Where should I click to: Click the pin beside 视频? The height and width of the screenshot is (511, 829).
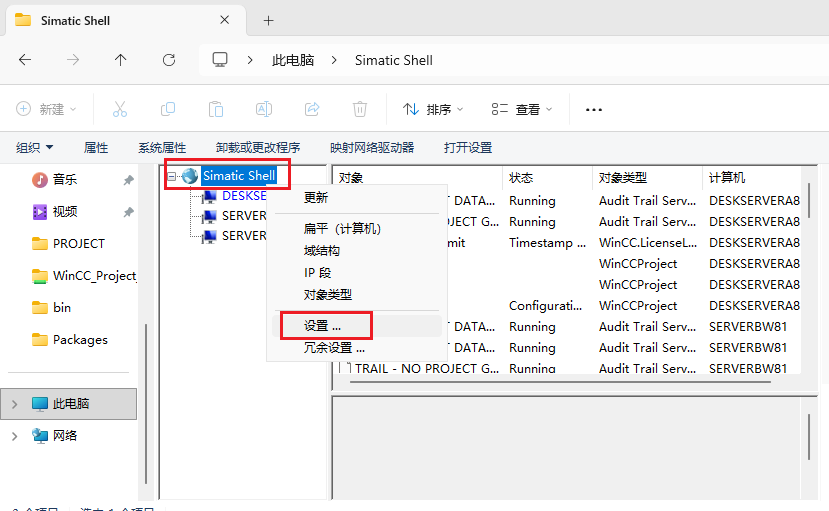point(128,212)
